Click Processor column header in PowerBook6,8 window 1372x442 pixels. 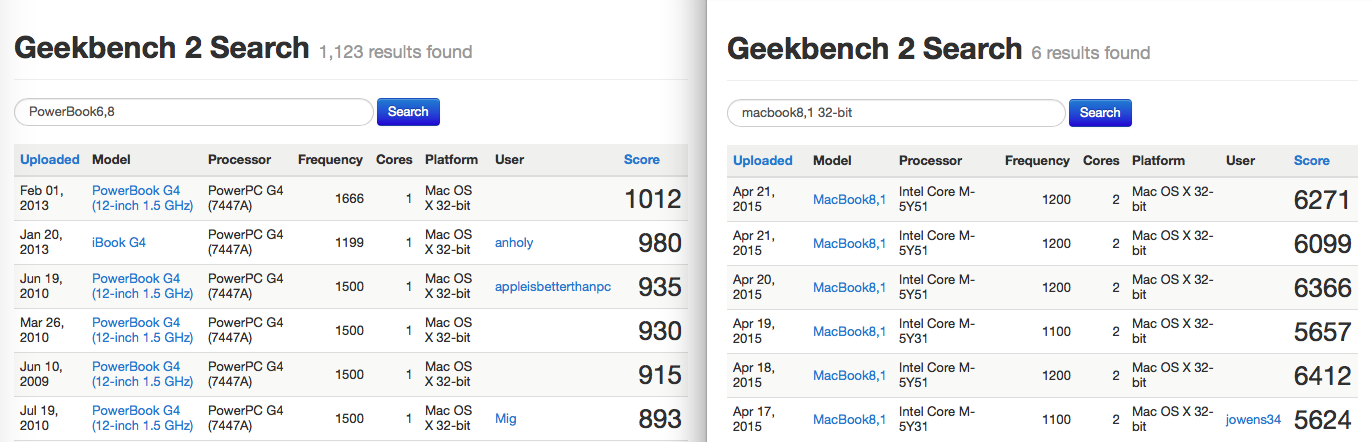(239, 159)
